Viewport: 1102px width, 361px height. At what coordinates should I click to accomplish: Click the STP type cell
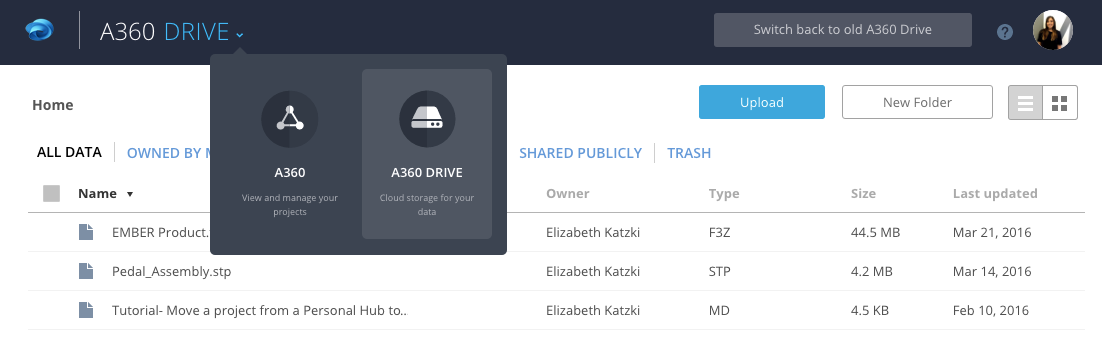pyautogui.click(x=720, y=271)
